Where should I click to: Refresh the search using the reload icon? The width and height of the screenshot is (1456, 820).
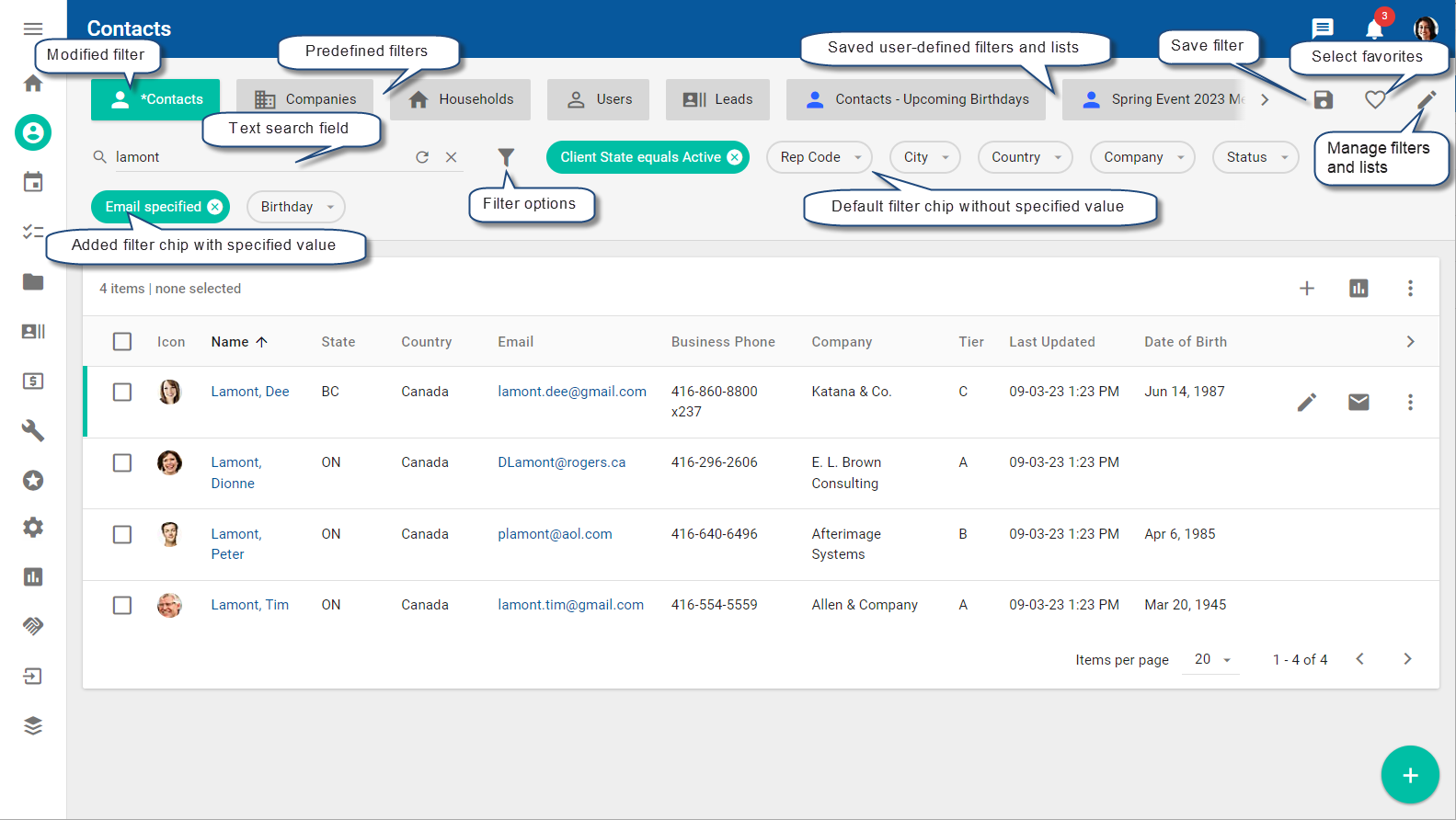[422, 157]
